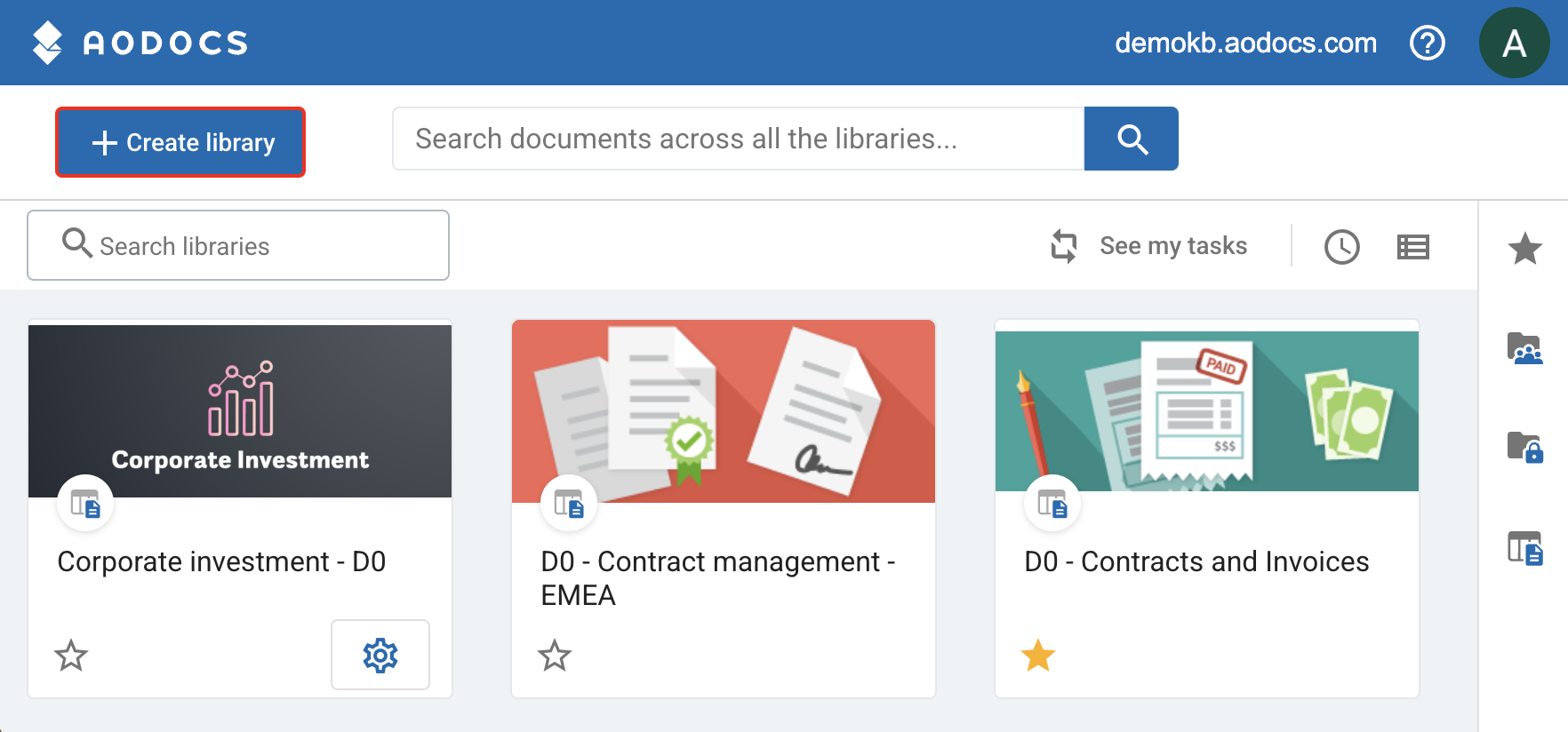Viewport: 1568px width, 732px height.
Task: Unfavorite DO - Contracts and Invoices library
Action: coord(1038,656)
